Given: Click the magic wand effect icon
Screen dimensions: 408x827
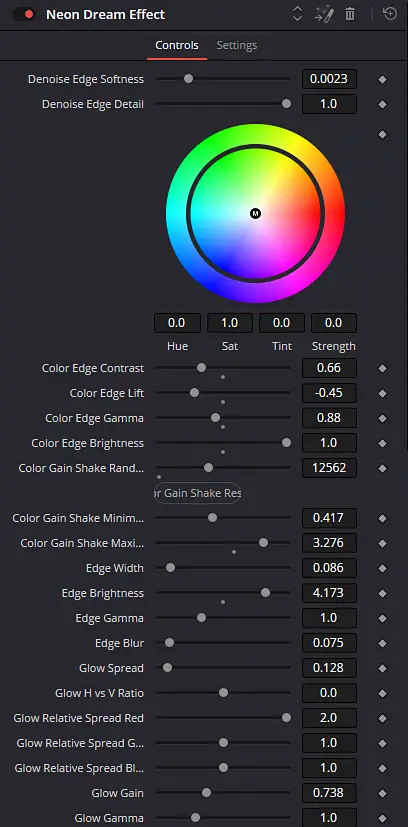Looking at the screenshot, I should click(324, 14).
